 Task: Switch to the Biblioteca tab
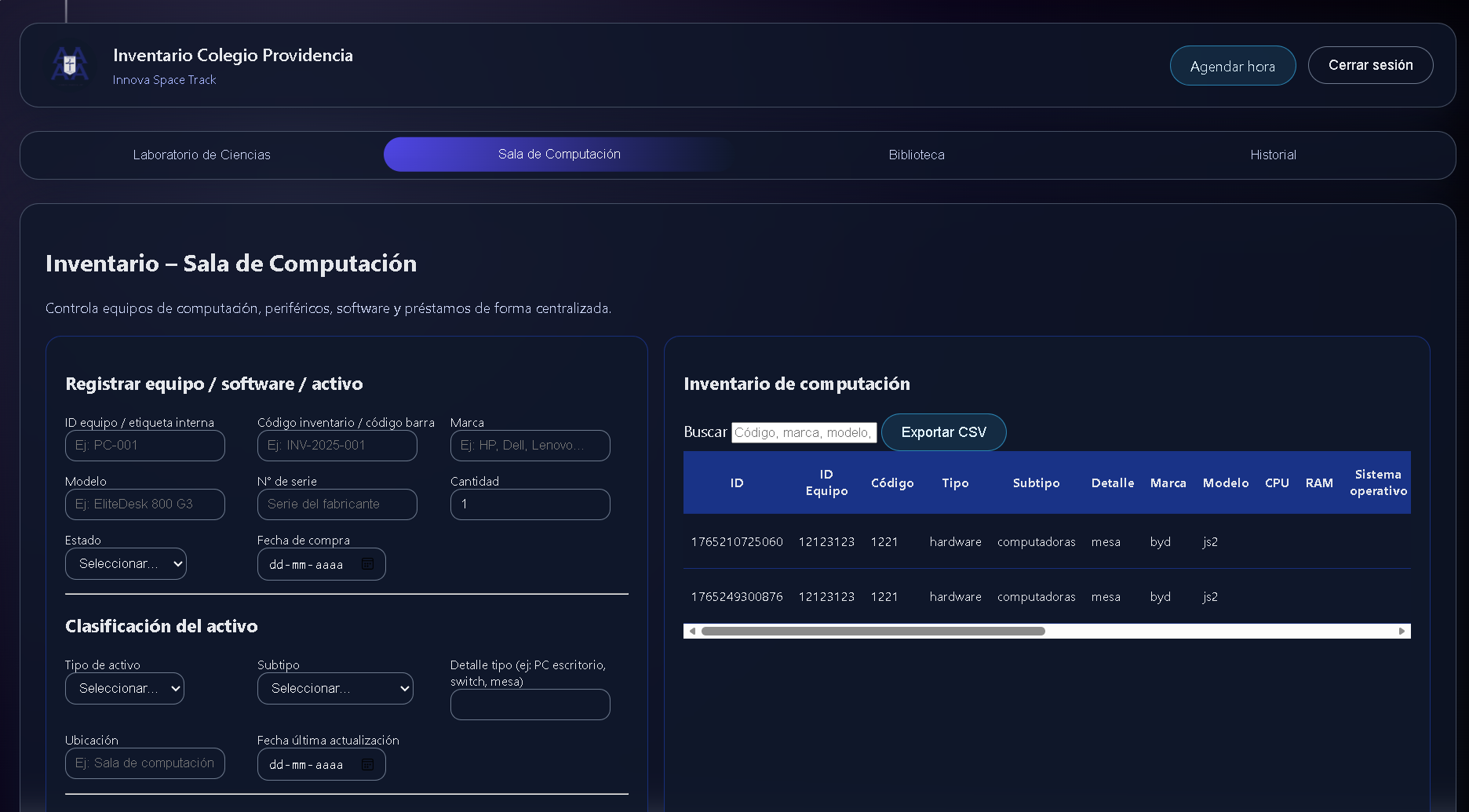[916, 155]
